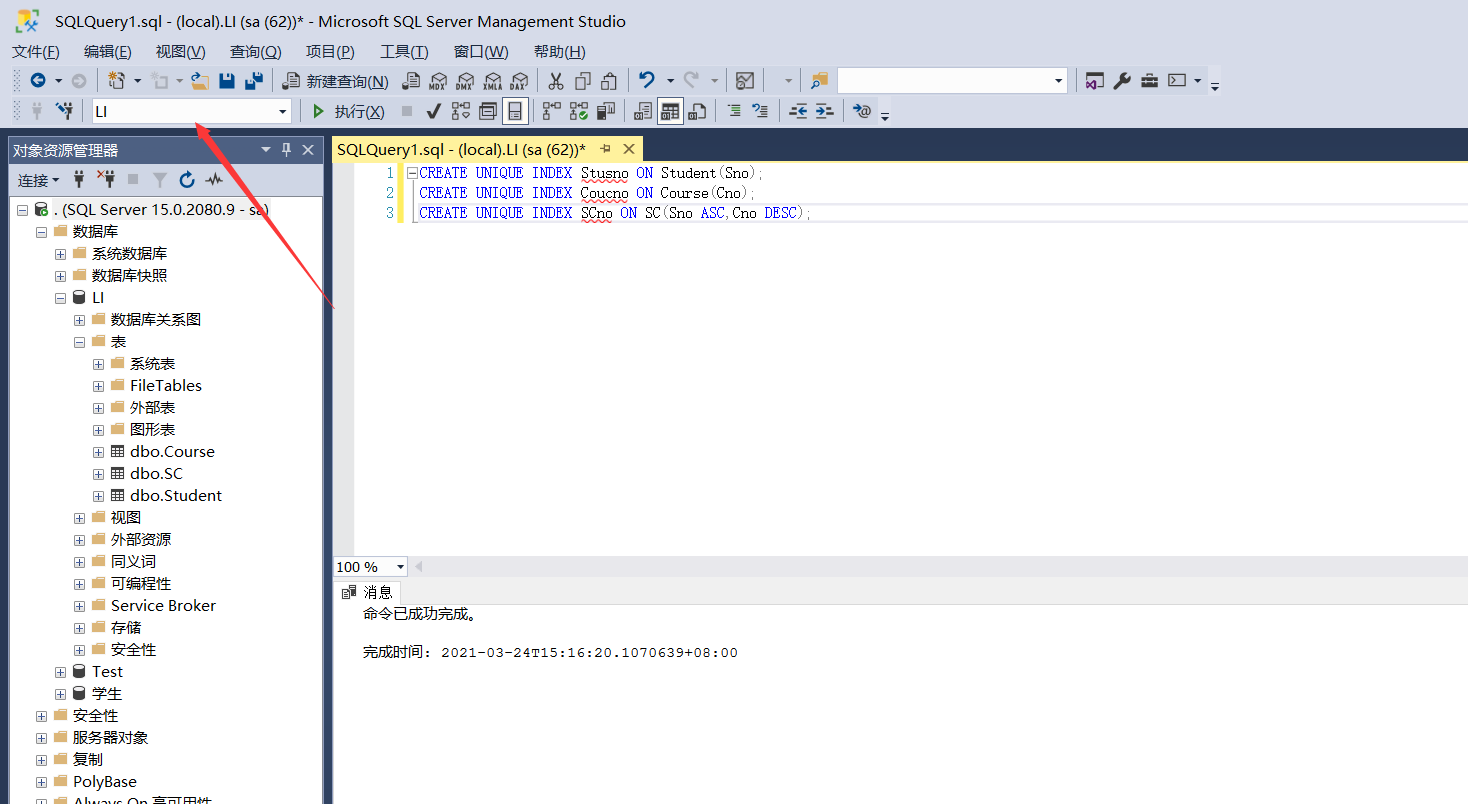Click the Save icon on the toolbar

[x=228, y=81]
